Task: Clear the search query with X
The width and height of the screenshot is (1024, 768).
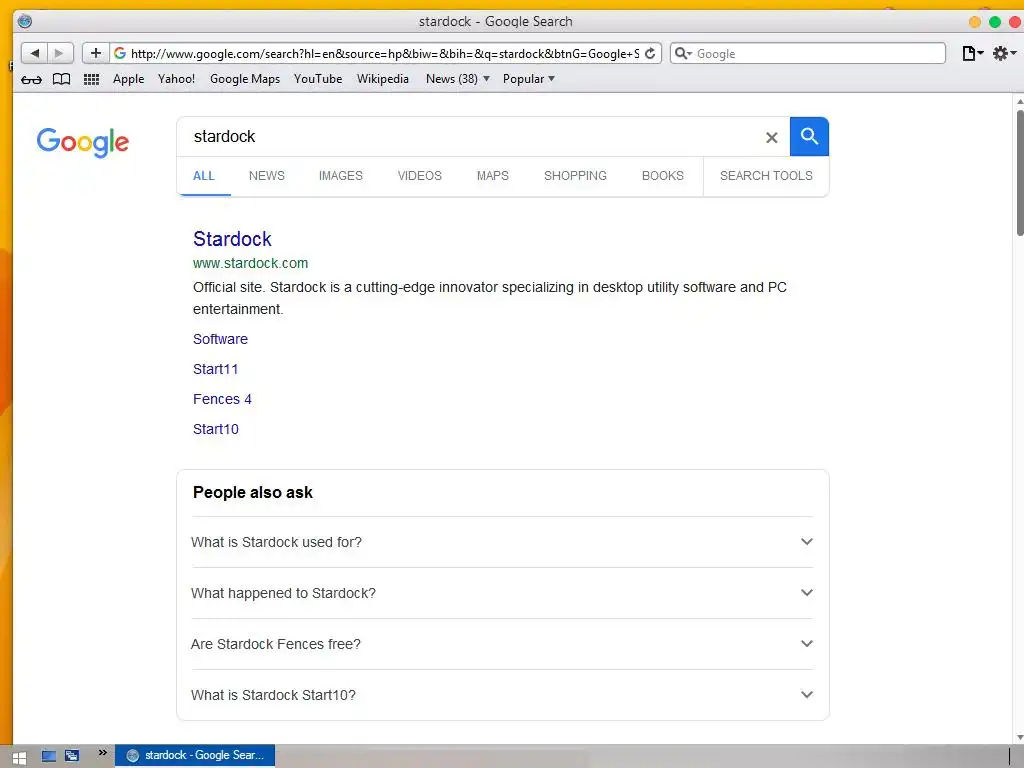Action: click(x=772, y=137)
